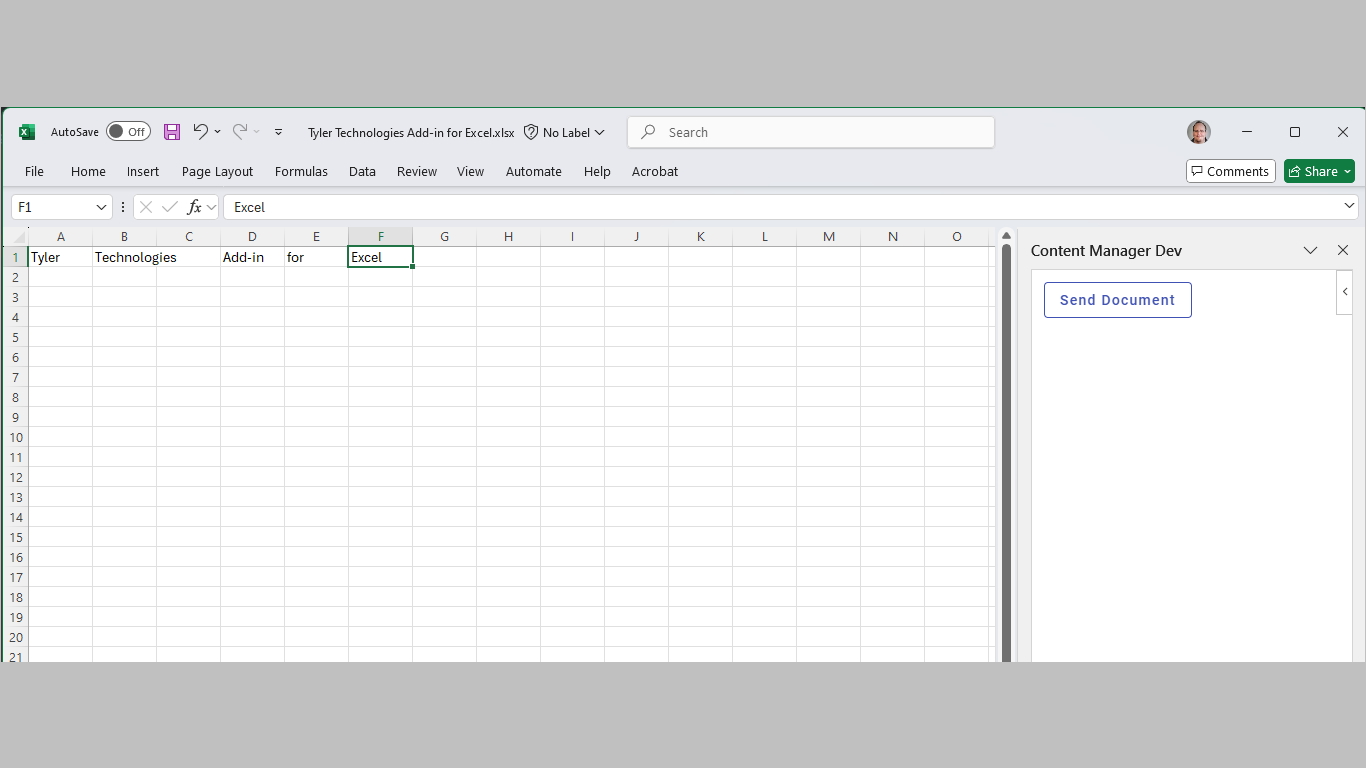This screenshot has height=768, width=1366.
Task: Redo the last undone action
Action: (x=240, y=131)
